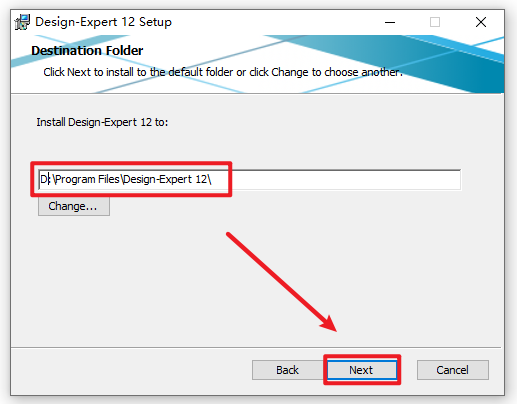The width and height of the screenshot is (517, 404).
Task: Click the "D:" drive letter in path
Action: (x=45, y=179)
